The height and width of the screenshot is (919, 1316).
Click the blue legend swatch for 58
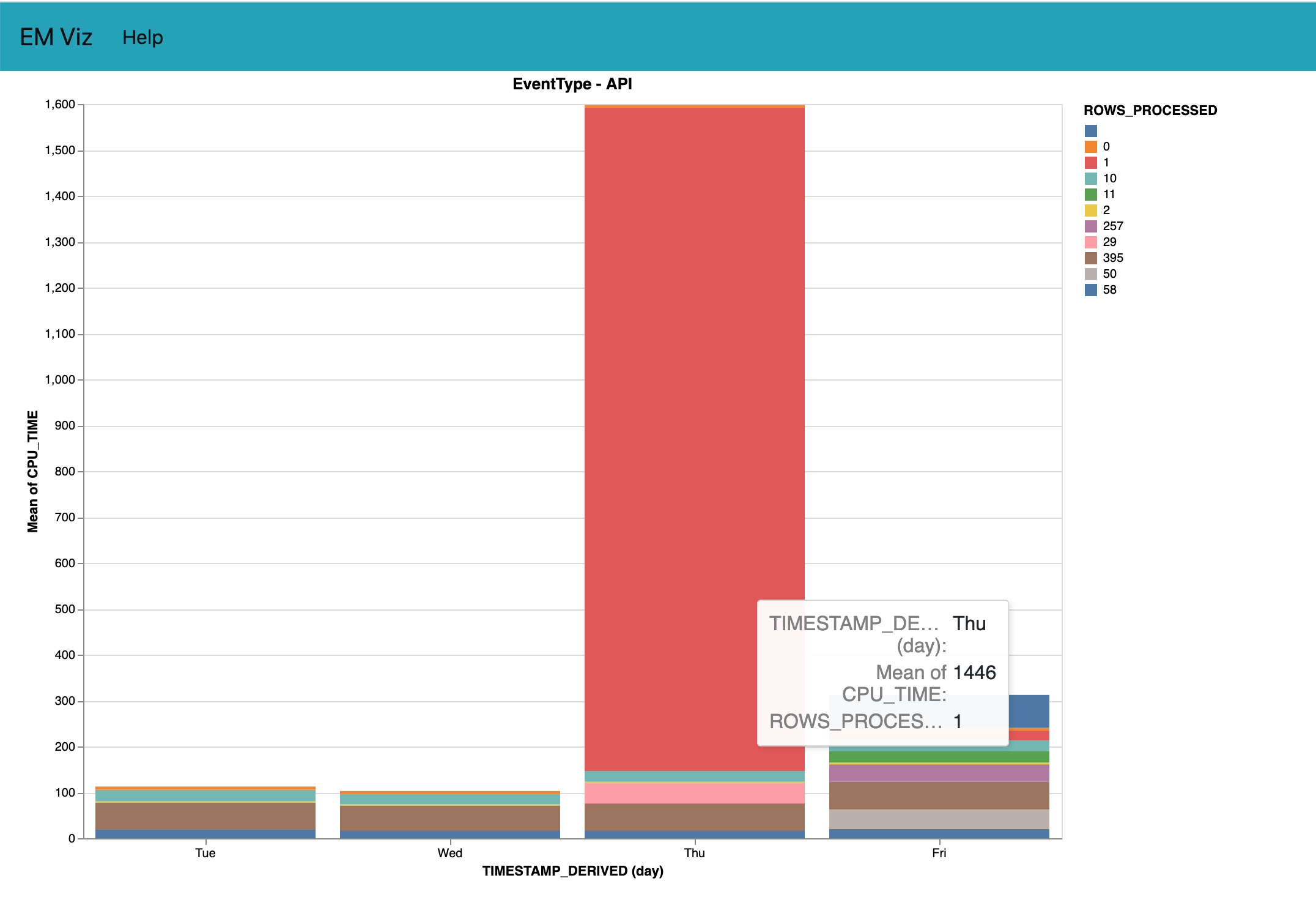1090,290
